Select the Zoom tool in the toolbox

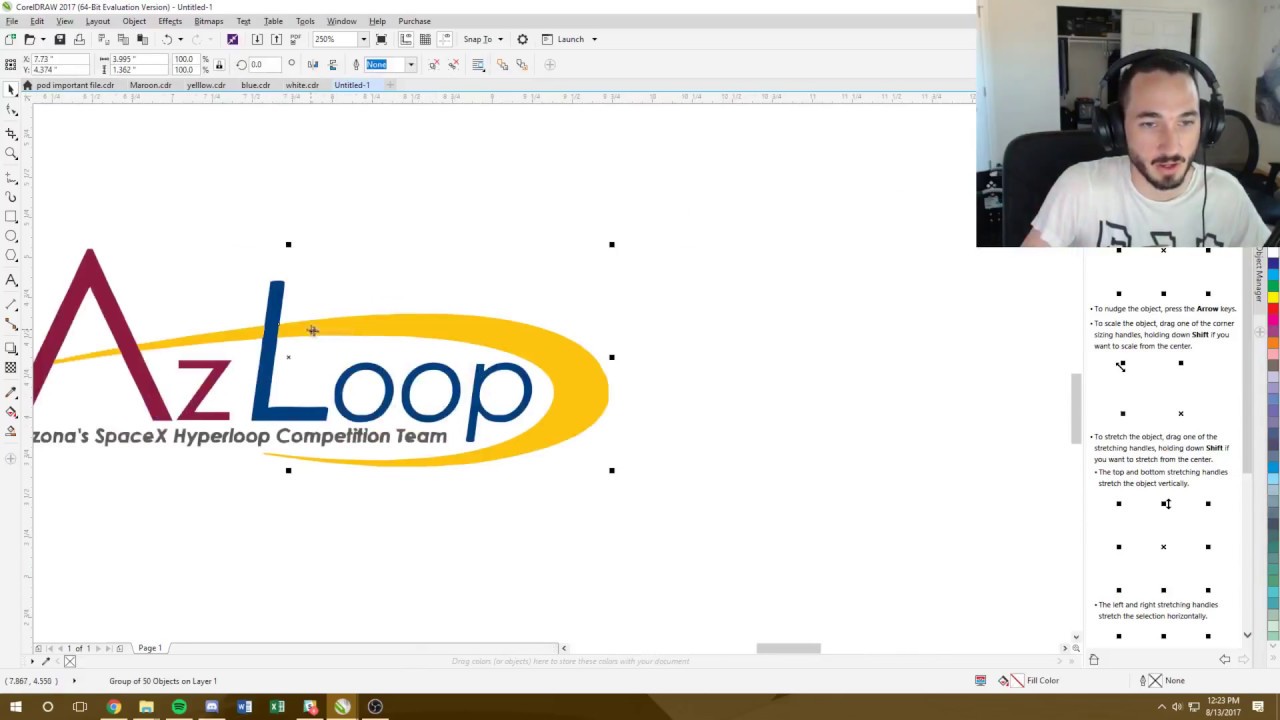click(12, 152)
